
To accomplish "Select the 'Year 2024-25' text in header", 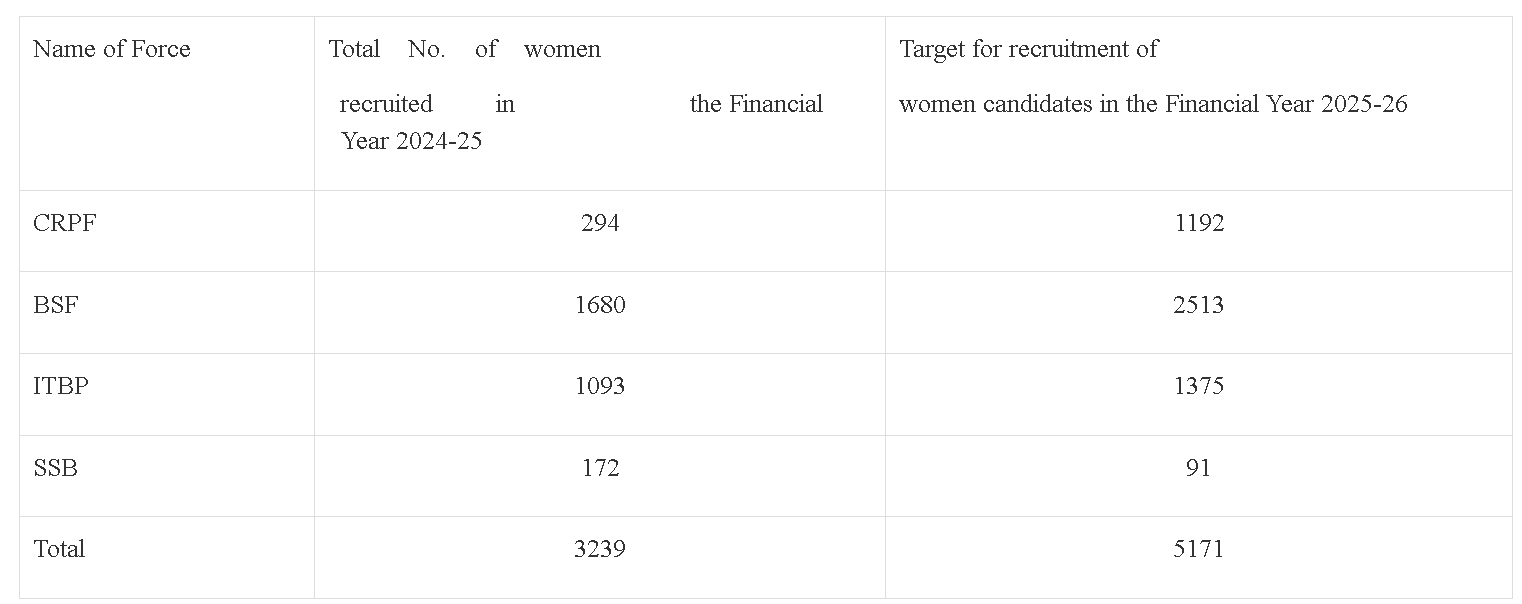I will [x=411, y=141].
